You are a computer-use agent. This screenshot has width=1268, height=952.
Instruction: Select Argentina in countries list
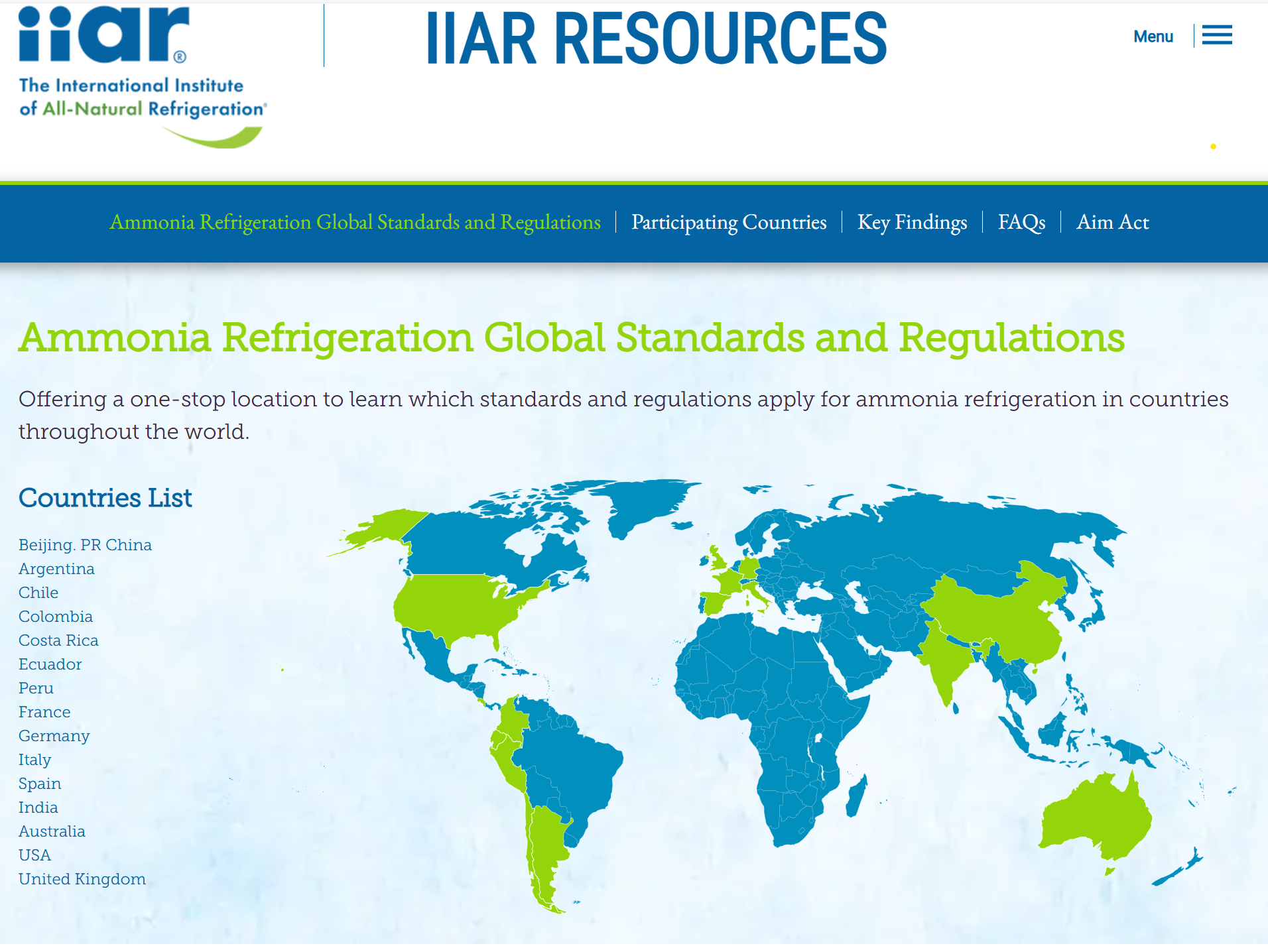coord(56,569)
